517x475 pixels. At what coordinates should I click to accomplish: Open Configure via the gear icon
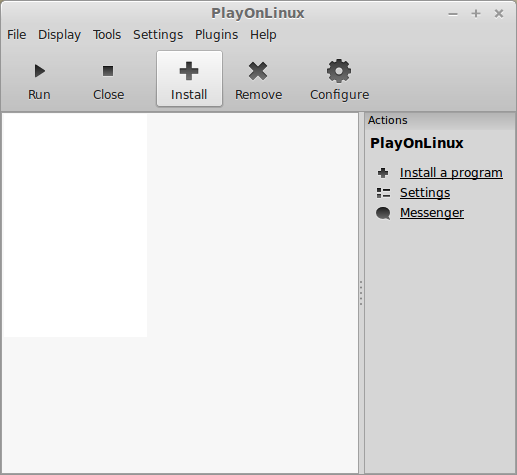point(339,71)
